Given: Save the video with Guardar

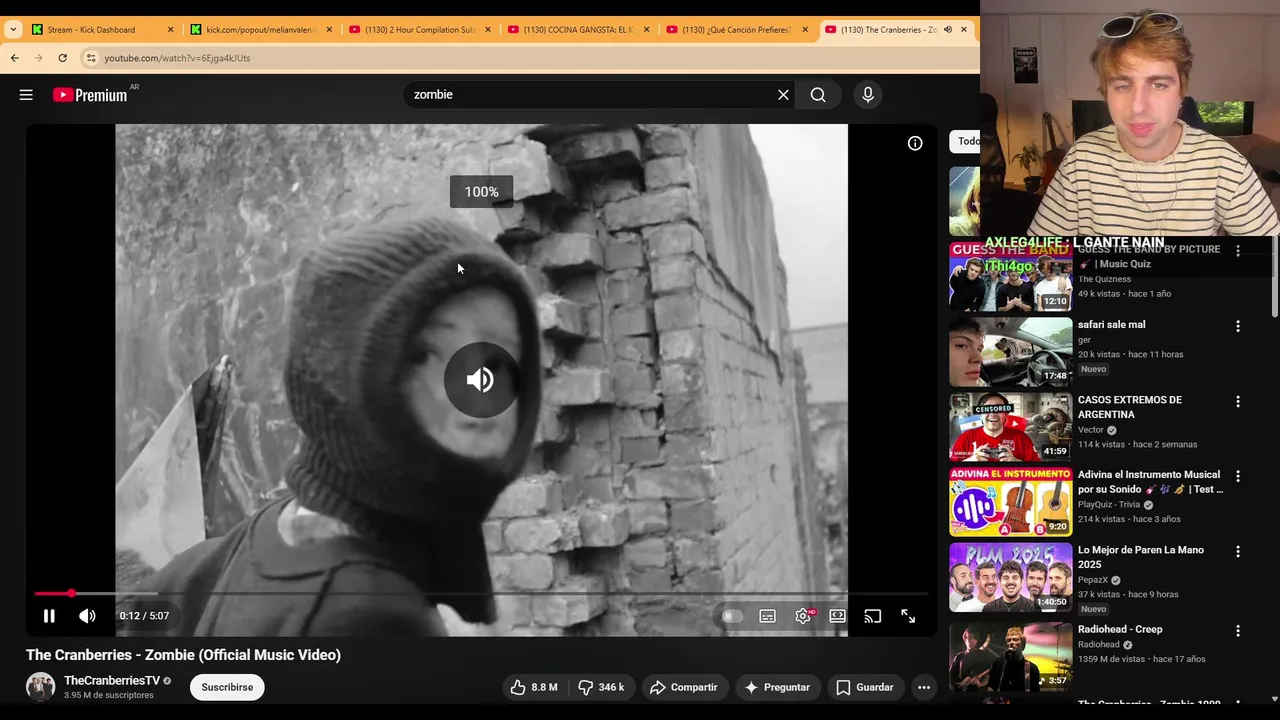Looking at the screenshot, I should coord(865,687).
